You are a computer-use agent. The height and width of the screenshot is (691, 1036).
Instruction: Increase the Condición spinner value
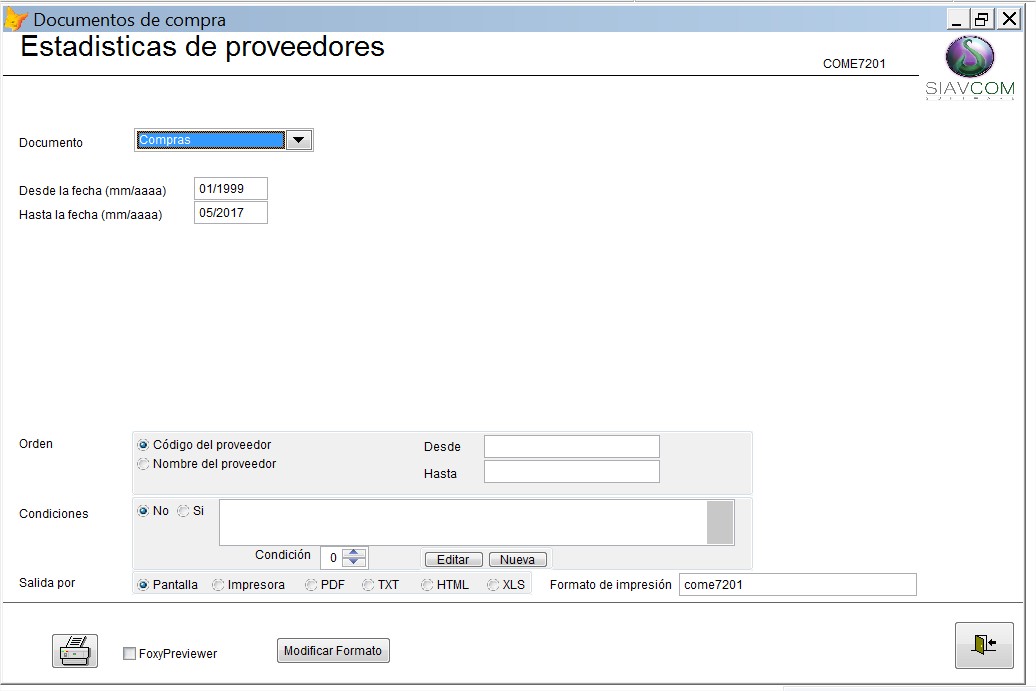[353, 552]
